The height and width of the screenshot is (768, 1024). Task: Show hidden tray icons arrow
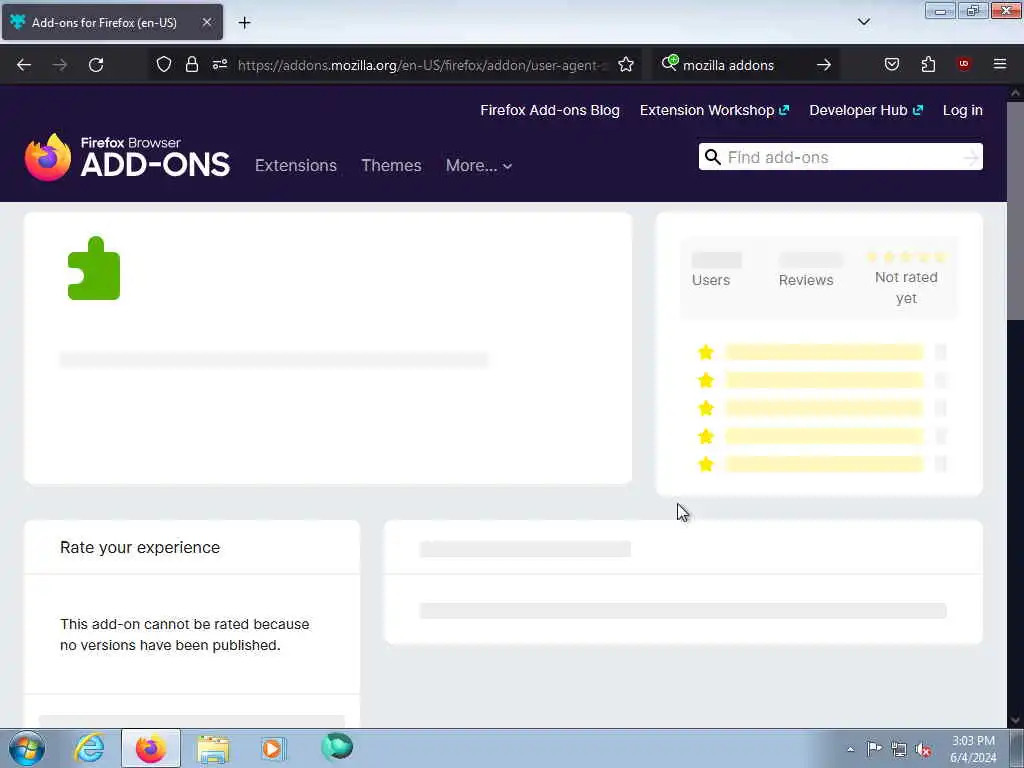coord(850,750)
